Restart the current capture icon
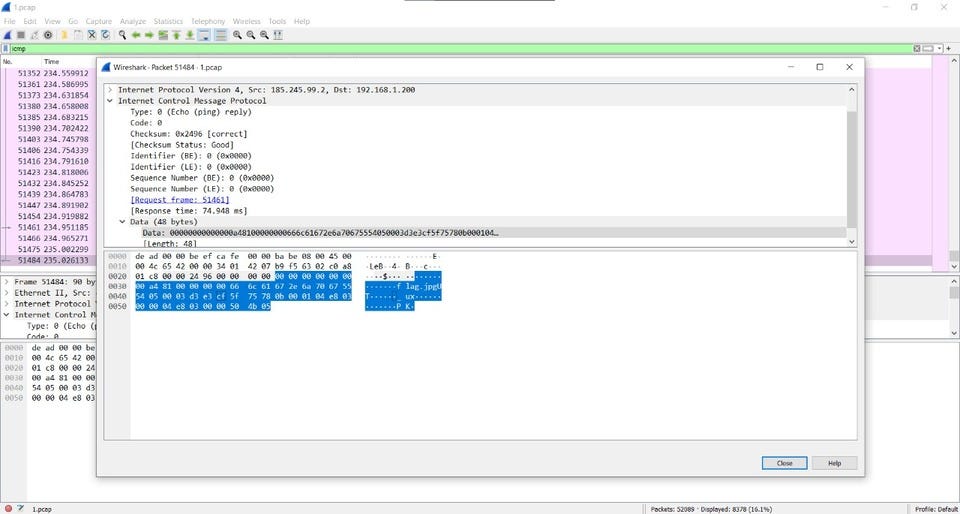960x514 pixels. (34, 35)
